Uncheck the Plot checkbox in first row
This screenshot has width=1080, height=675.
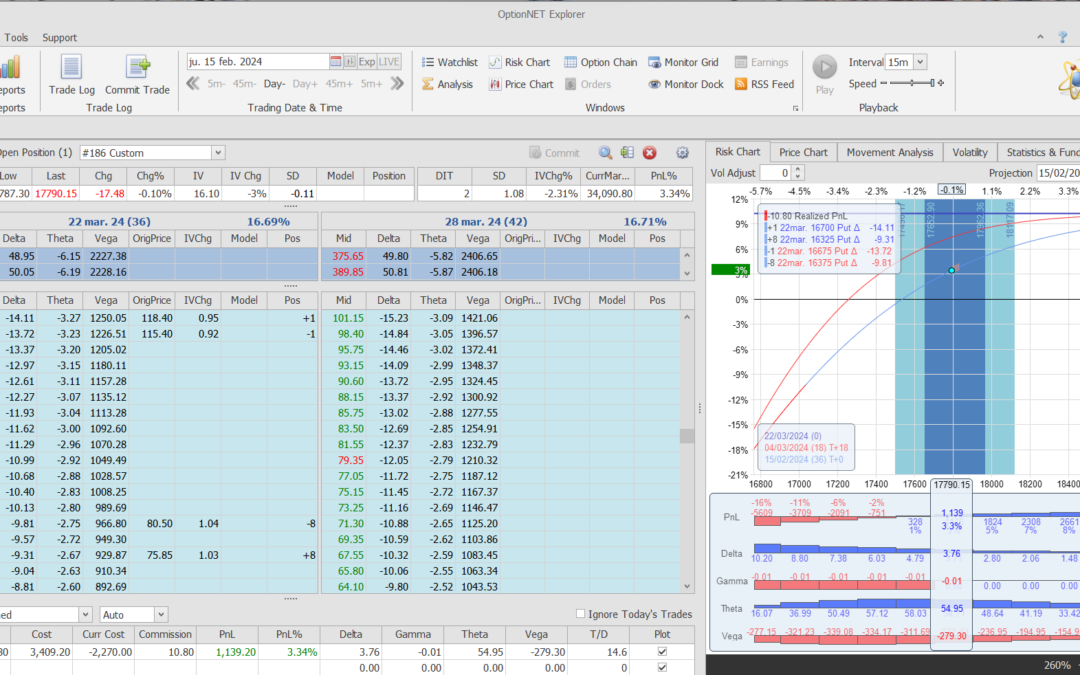coord(660,652)
